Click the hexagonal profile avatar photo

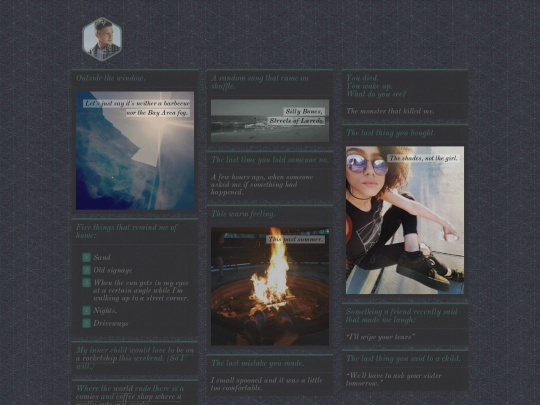(x=102, y=39)
